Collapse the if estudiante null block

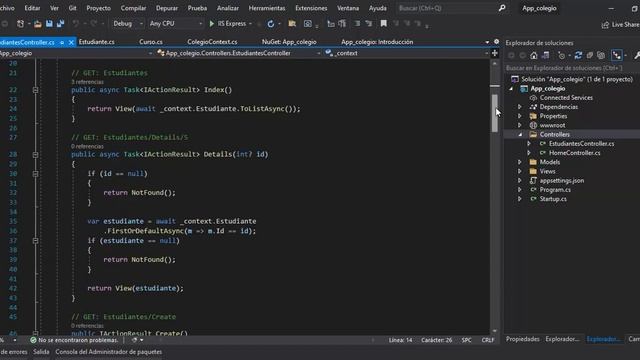click(36, 241)
